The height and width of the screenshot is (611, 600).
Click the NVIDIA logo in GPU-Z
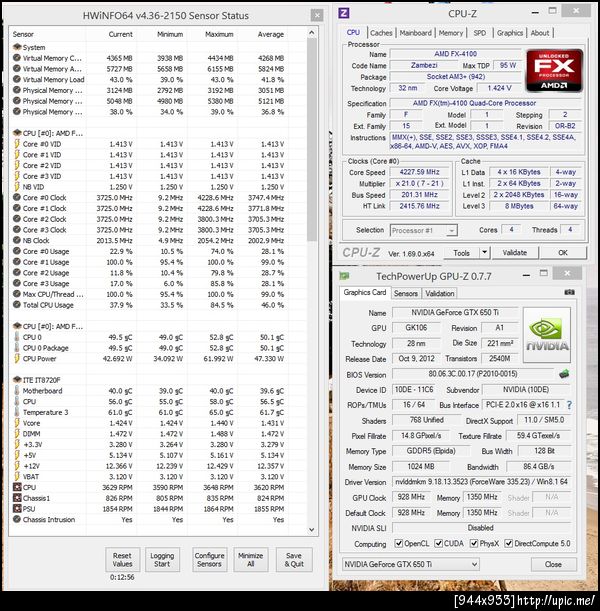coord(547,335)
